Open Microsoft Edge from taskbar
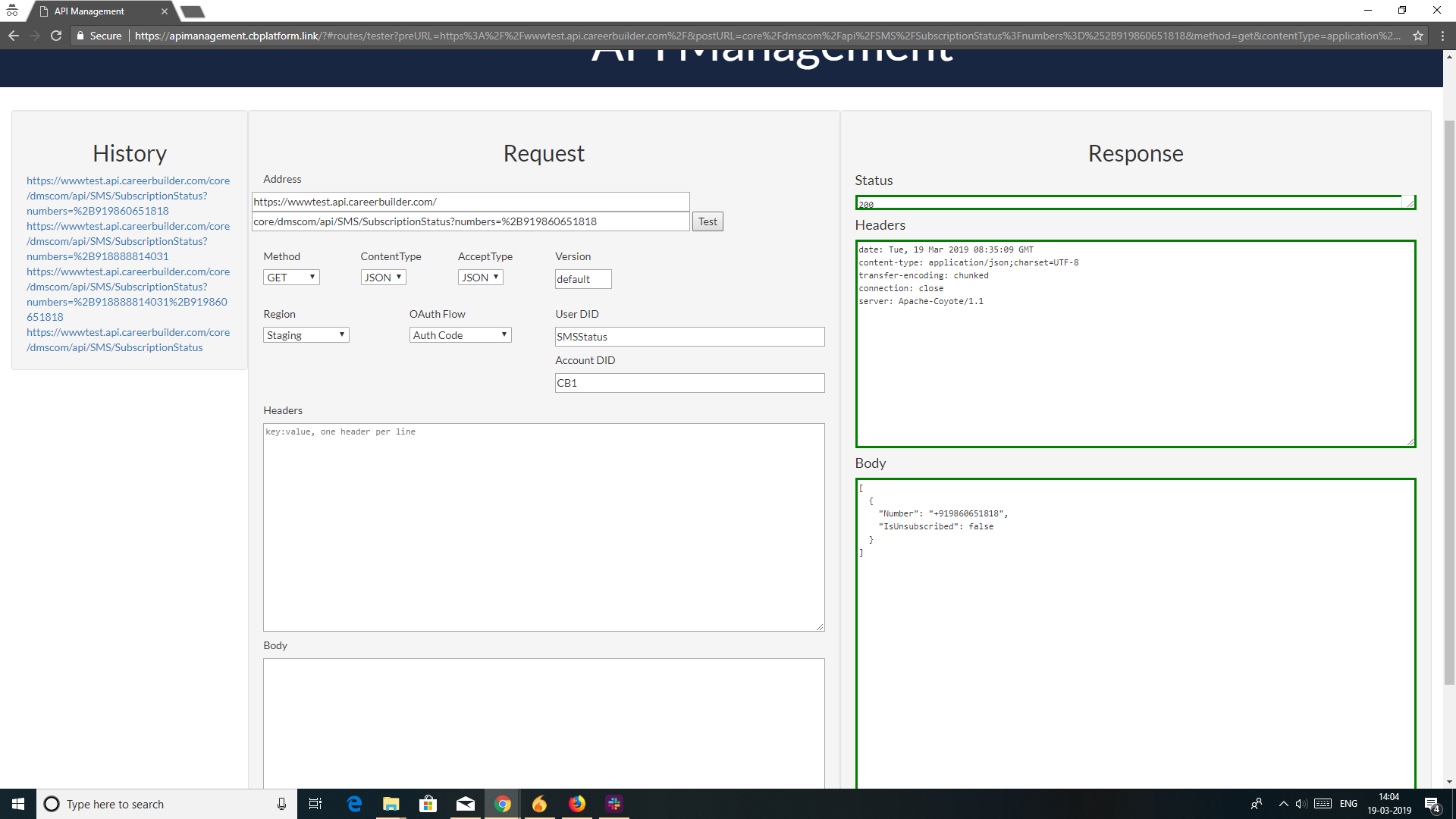1456x819 pixels. pos(354,804)
